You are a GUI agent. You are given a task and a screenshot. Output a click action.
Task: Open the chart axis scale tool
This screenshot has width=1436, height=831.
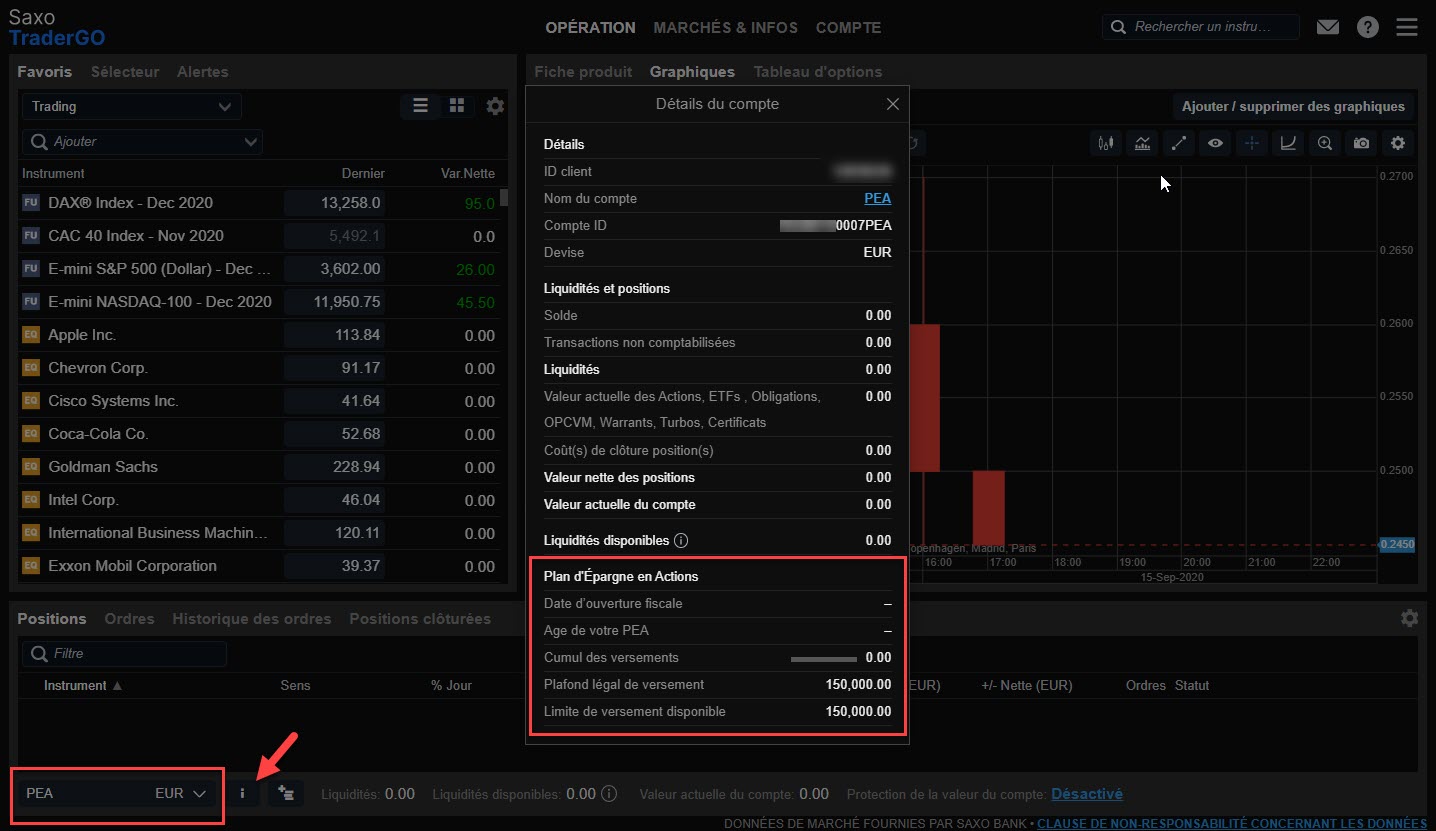(1288, 144)
